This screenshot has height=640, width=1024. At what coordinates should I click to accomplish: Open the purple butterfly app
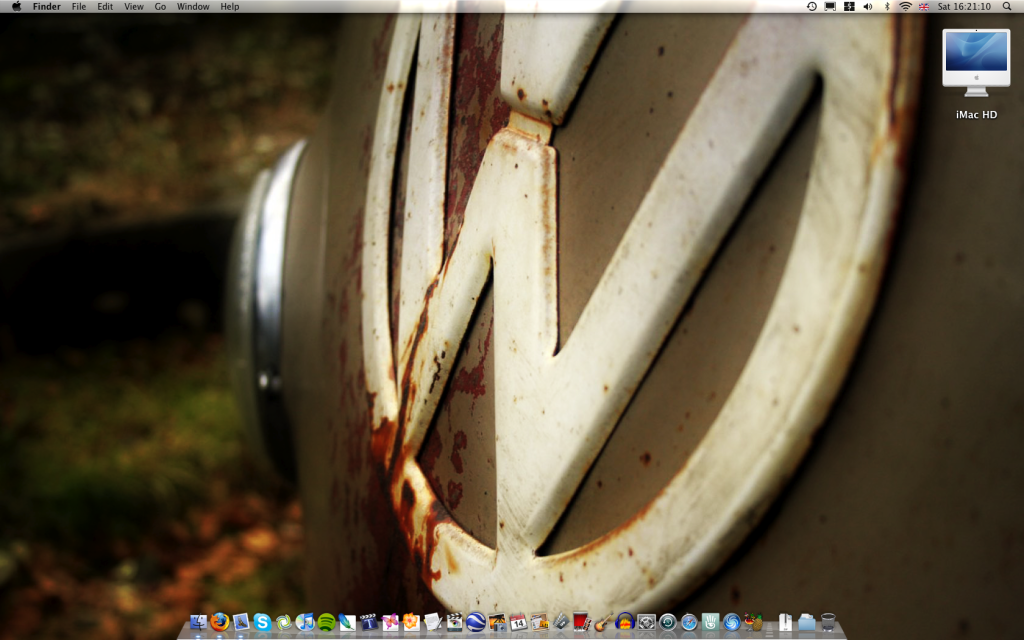390,622
